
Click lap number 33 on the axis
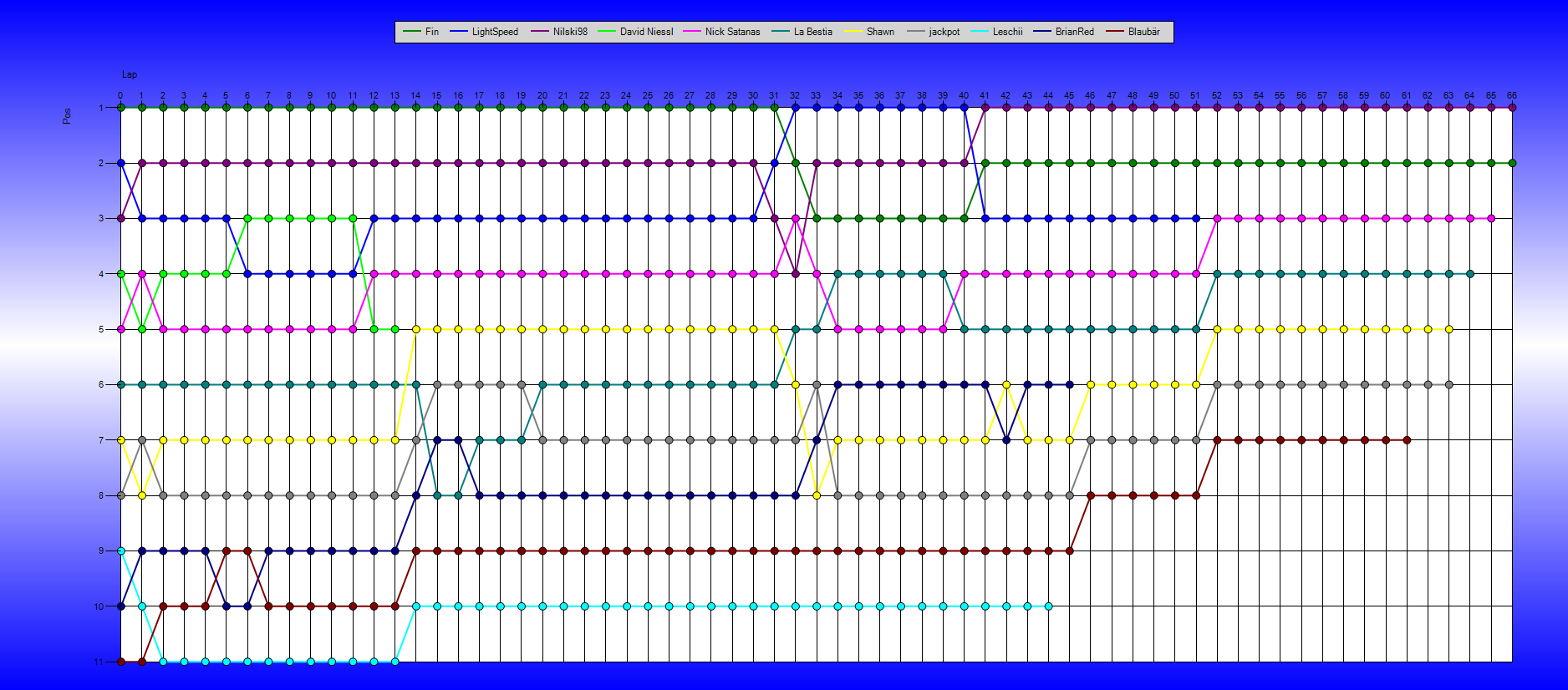(816, 95)
